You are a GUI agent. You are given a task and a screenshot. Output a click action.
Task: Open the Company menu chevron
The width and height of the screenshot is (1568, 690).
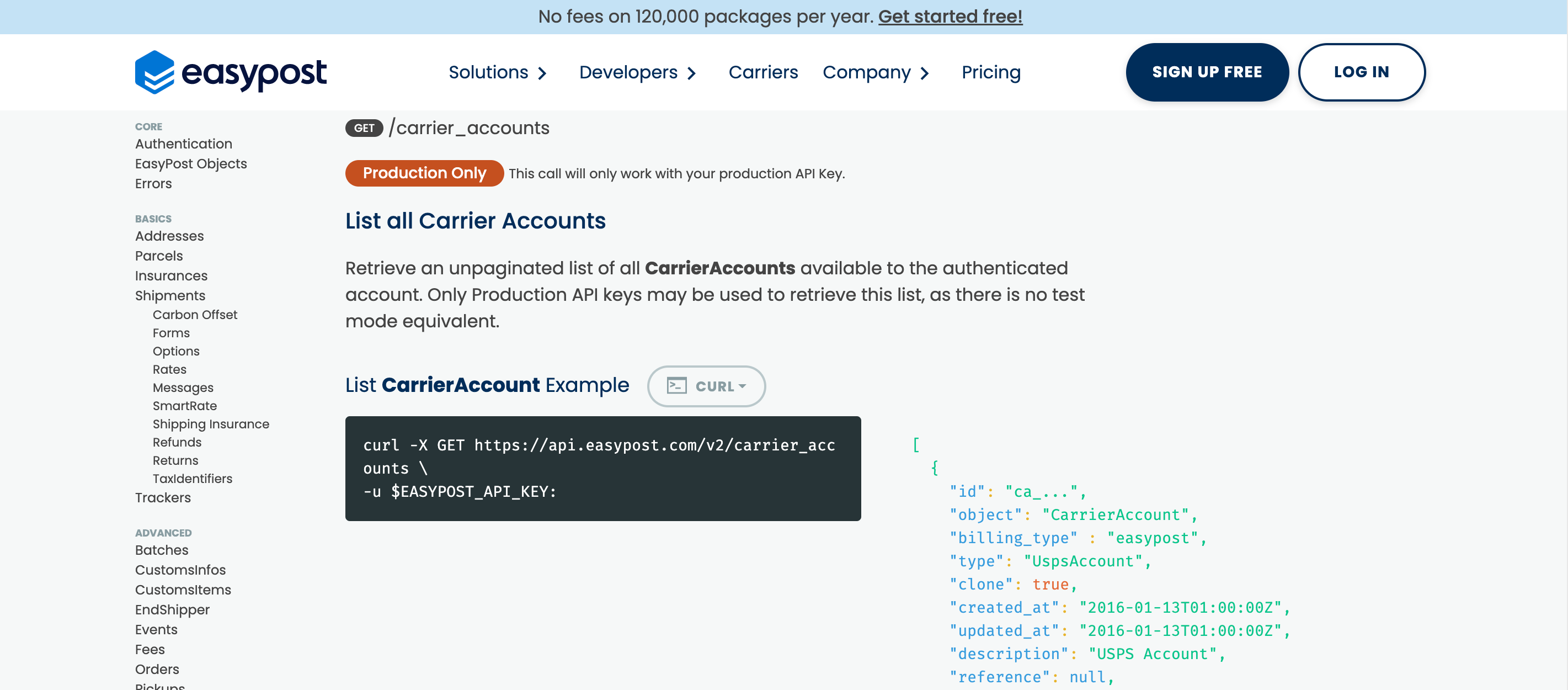coord(925,73)
